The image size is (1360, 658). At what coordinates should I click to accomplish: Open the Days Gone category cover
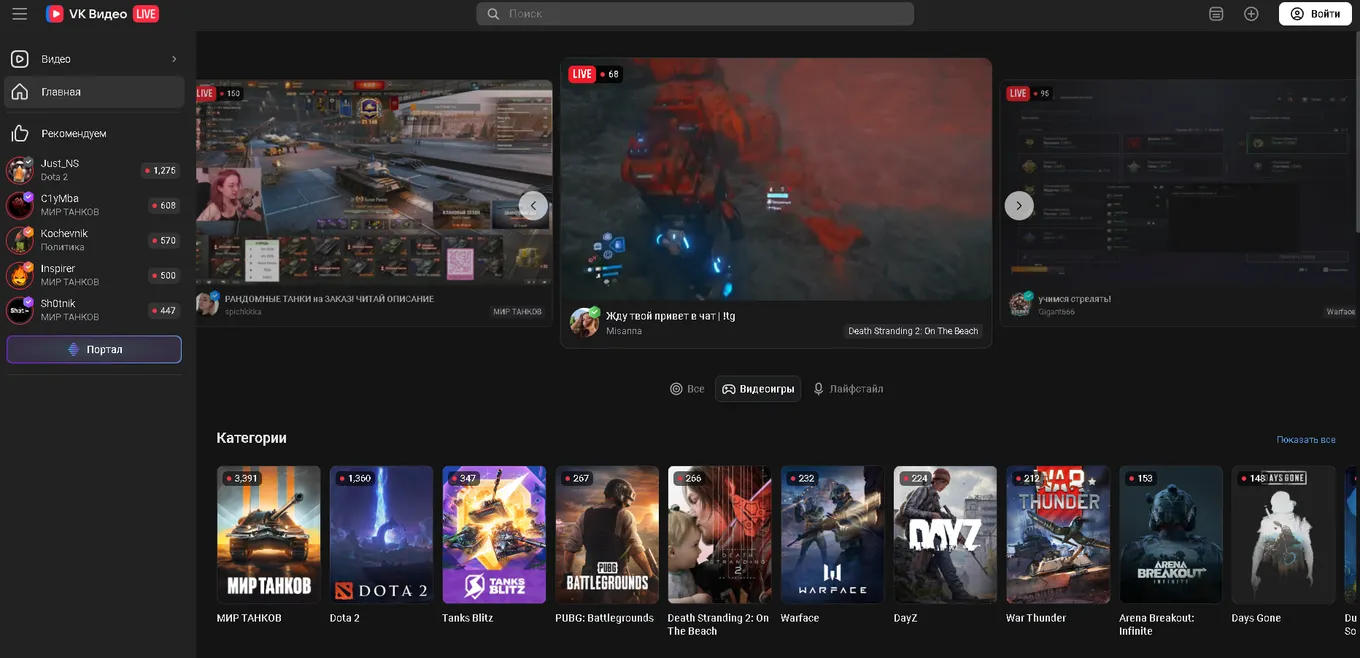tap(1284, 535)
